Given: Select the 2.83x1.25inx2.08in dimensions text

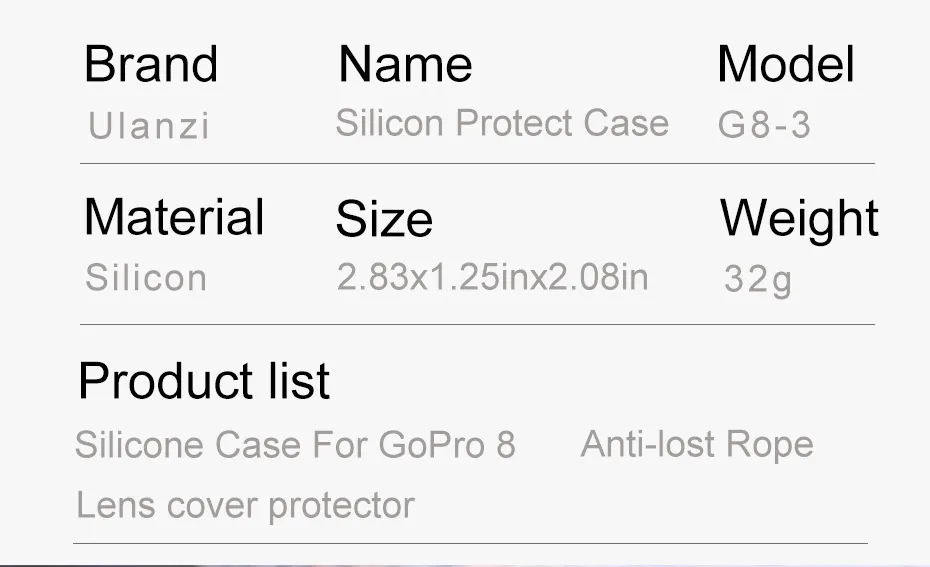Looking at the screenshot, I should (492, 276).
